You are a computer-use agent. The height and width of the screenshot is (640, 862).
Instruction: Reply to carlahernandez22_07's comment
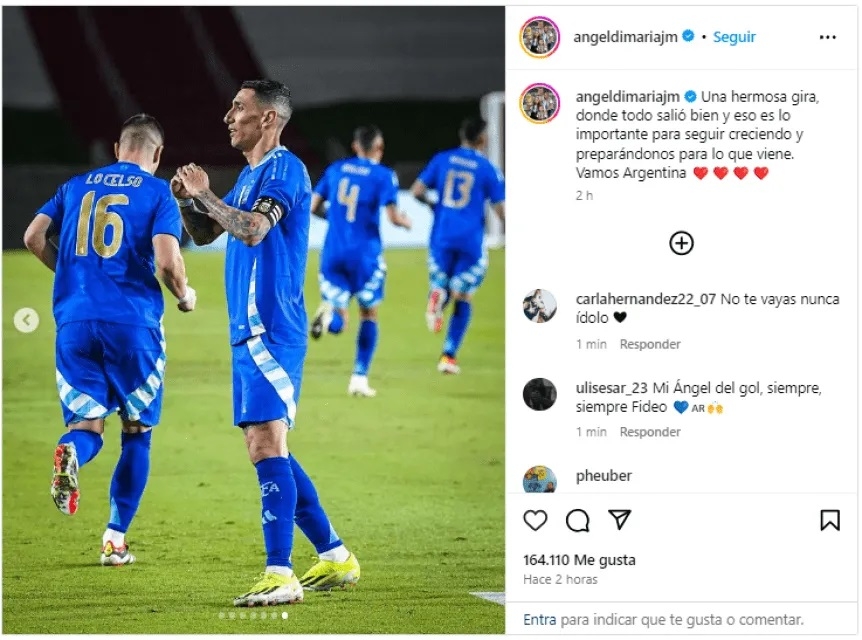pyautogui.click(x=650, y=344)
